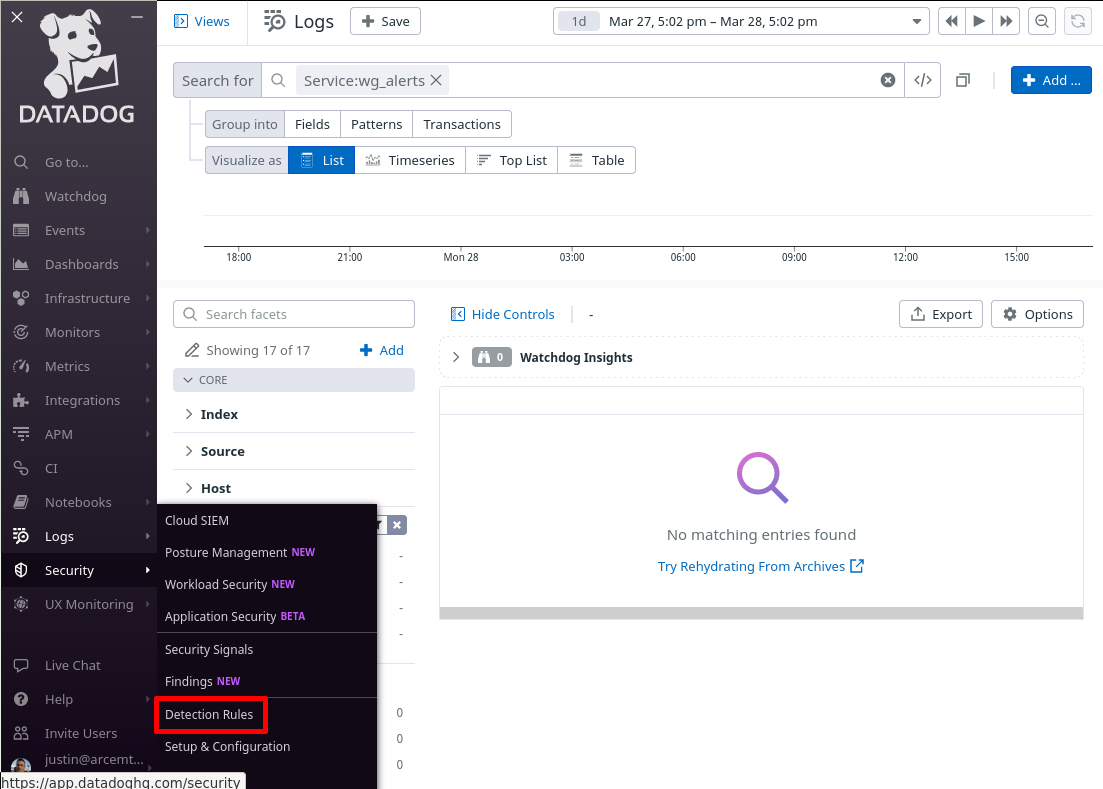Clear the entire search query
Image resolution: width=1103 pixels, height=789 pixels.
tap(888, 80)
